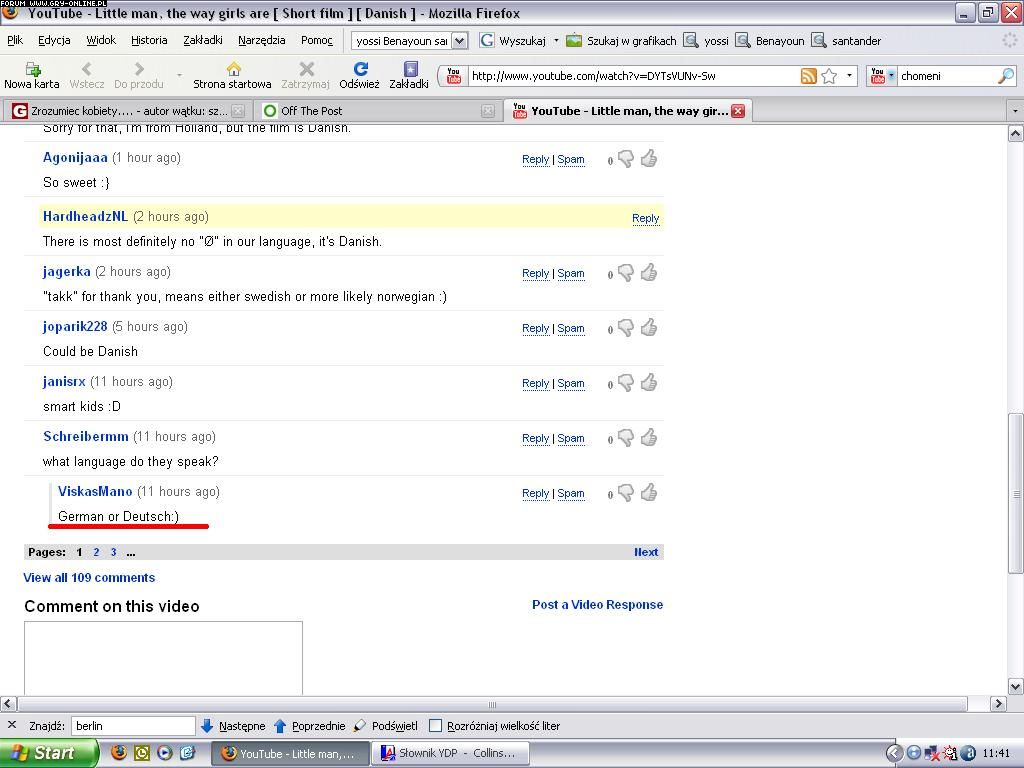The image size is (1024, 768).
Task: Bookmark page with the star icon
Action: pos(829,76)
